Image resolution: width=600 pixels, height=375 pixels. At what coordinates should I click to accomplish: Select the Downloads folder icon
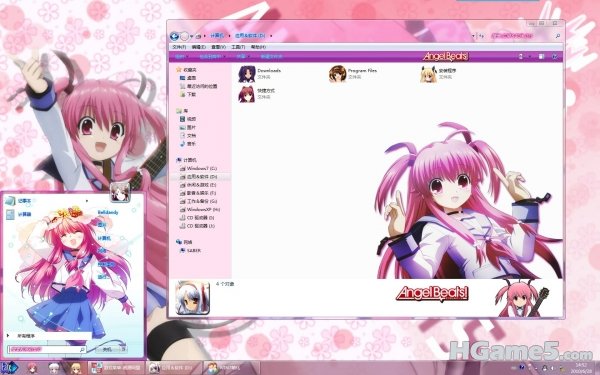pyautogui.click(x=247, y=74)
